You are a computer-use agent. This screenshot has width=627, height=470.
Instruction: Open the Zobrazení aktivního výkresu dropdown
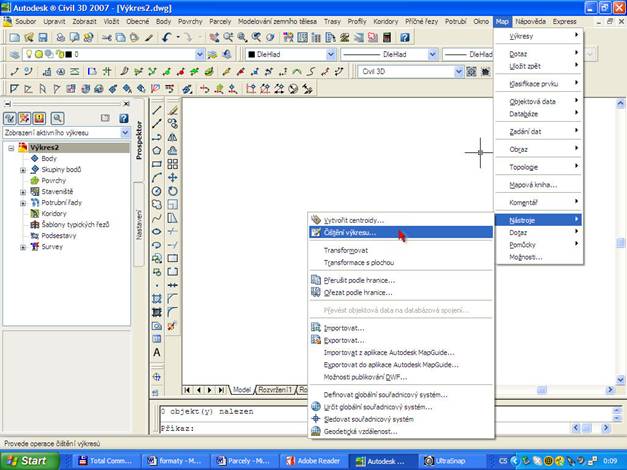(x=125, y=133)
